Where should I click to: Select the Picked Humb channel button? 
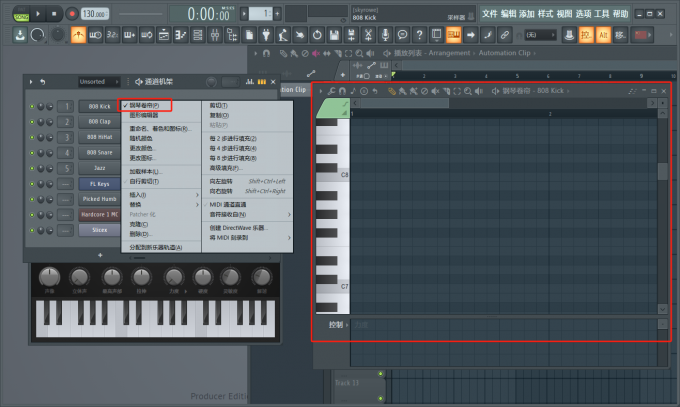pyautogui.click(x=100, y=199)
